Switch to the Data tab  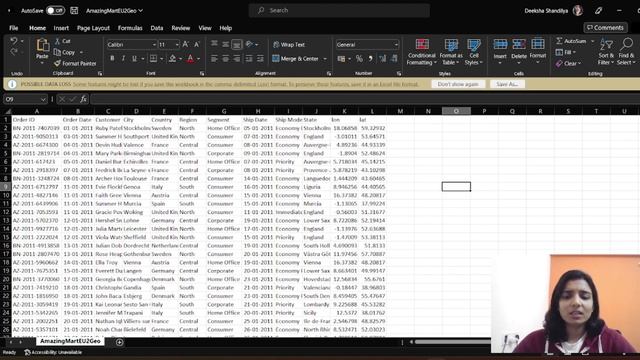point(157,28)
